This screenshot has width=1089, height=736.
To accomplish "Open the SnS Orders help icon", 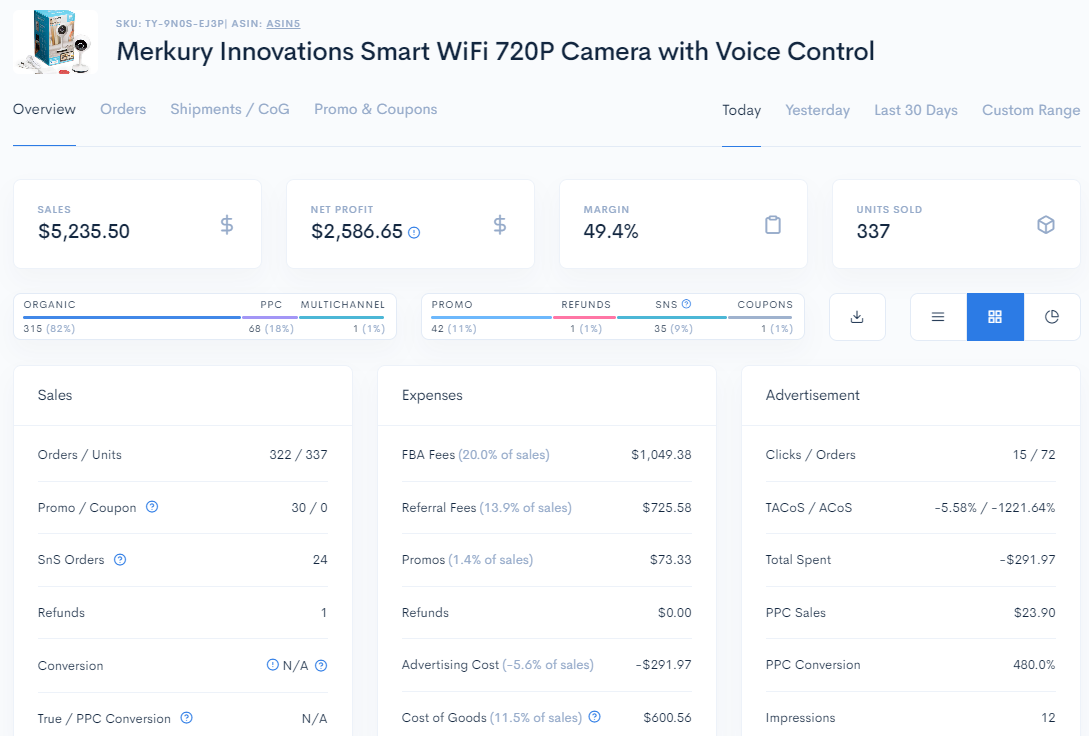I will click(x=120, y=560).
